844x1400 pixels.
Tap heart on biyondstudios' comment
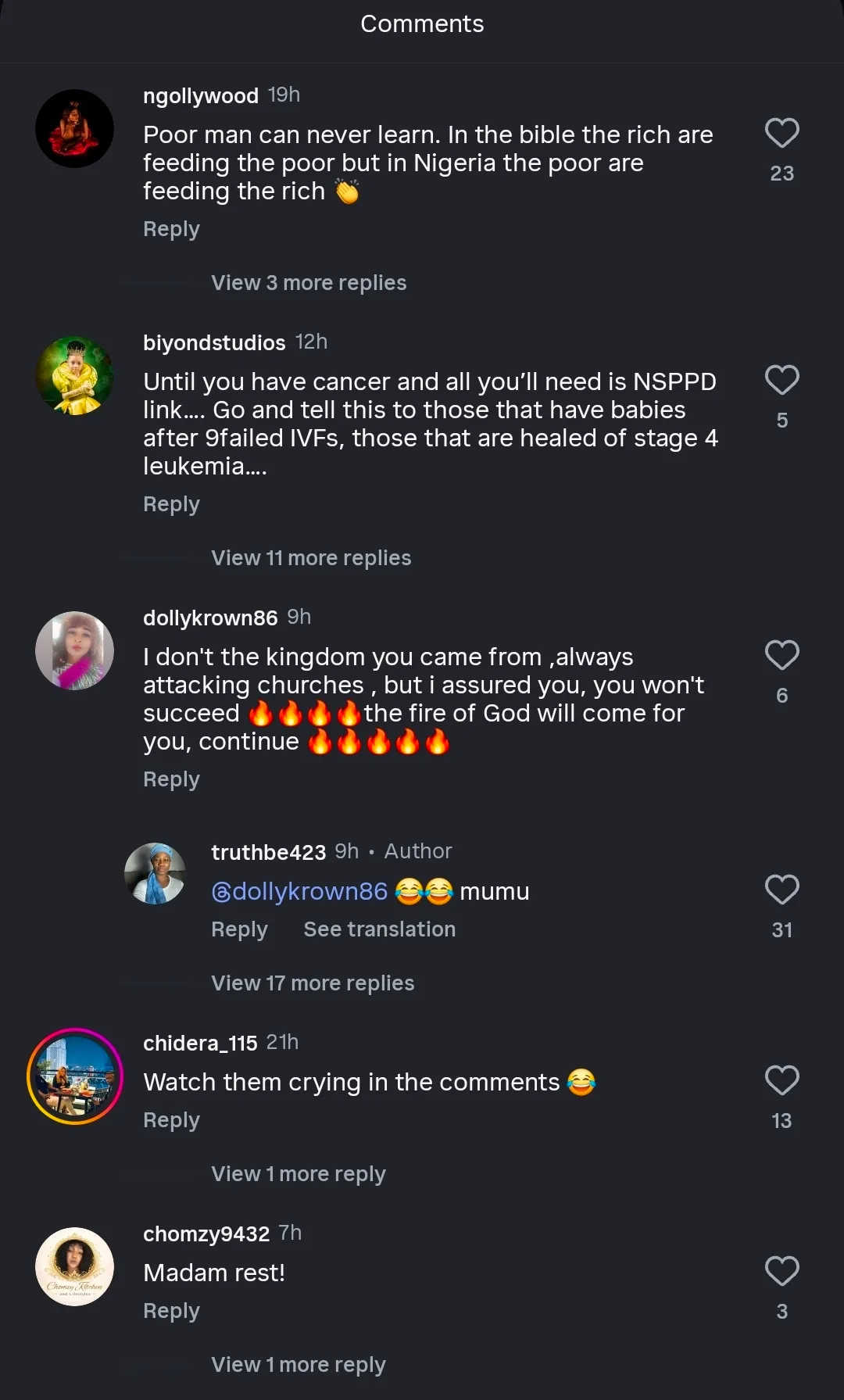tap(781, 380)
